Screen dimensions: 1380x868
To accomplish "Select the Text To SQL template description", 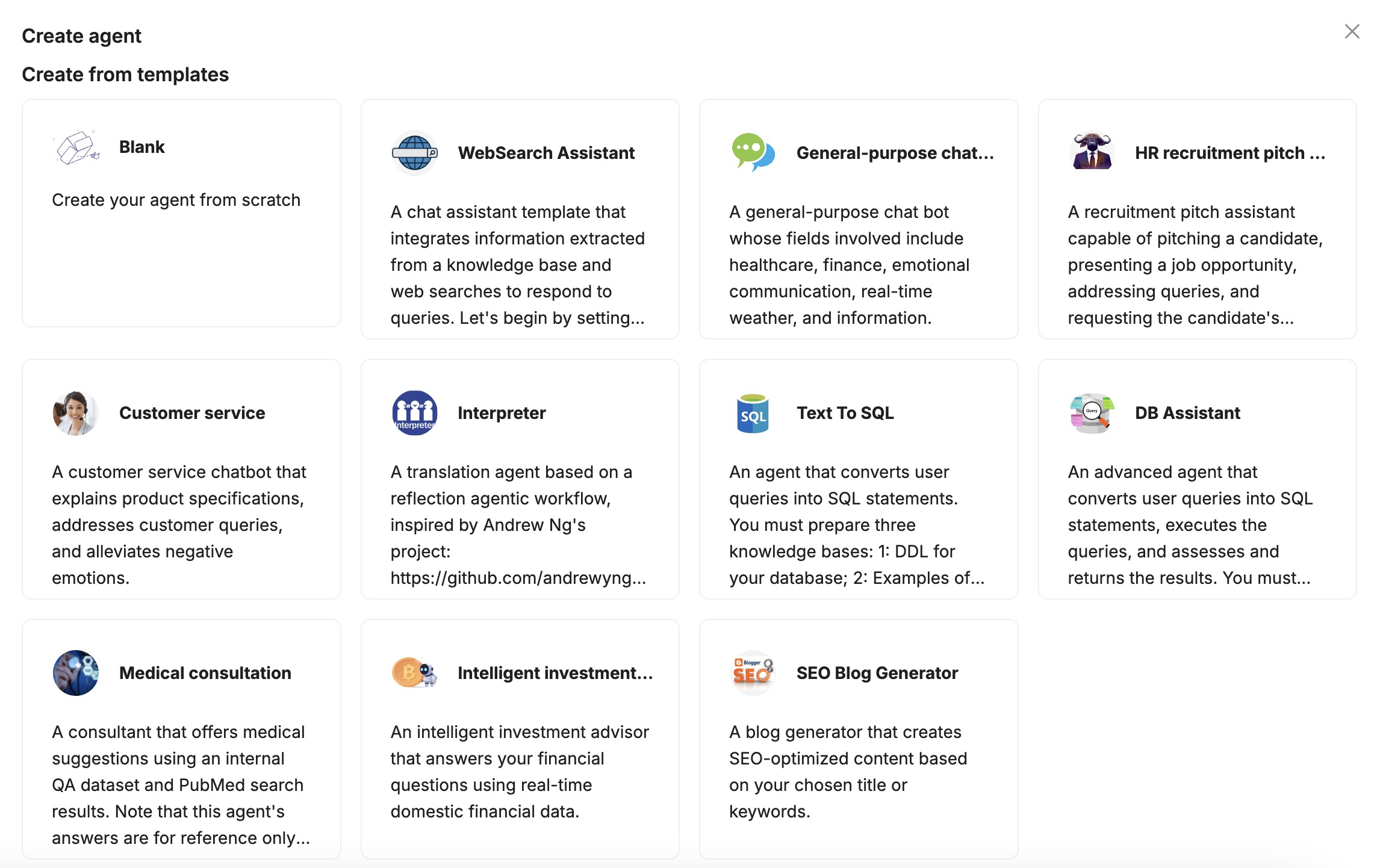I will pos(856,525).
